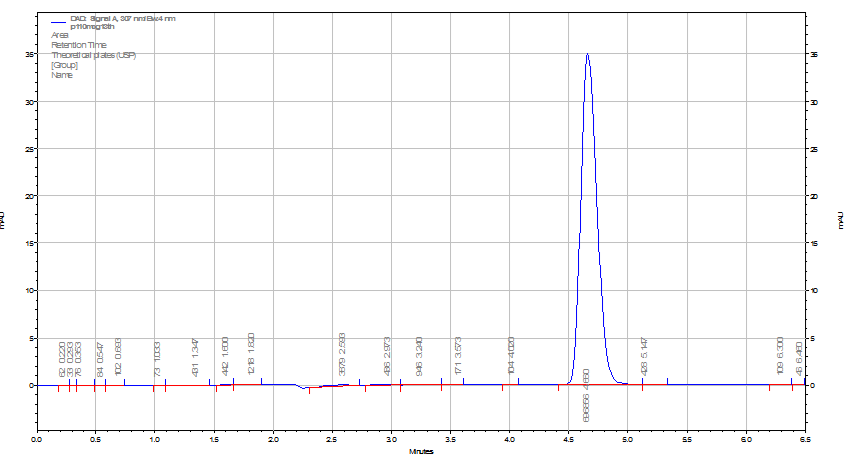Click the 'Theoretical plates (USP)' annotation label
Screen dimensions: 850x463
pos(93,55)
